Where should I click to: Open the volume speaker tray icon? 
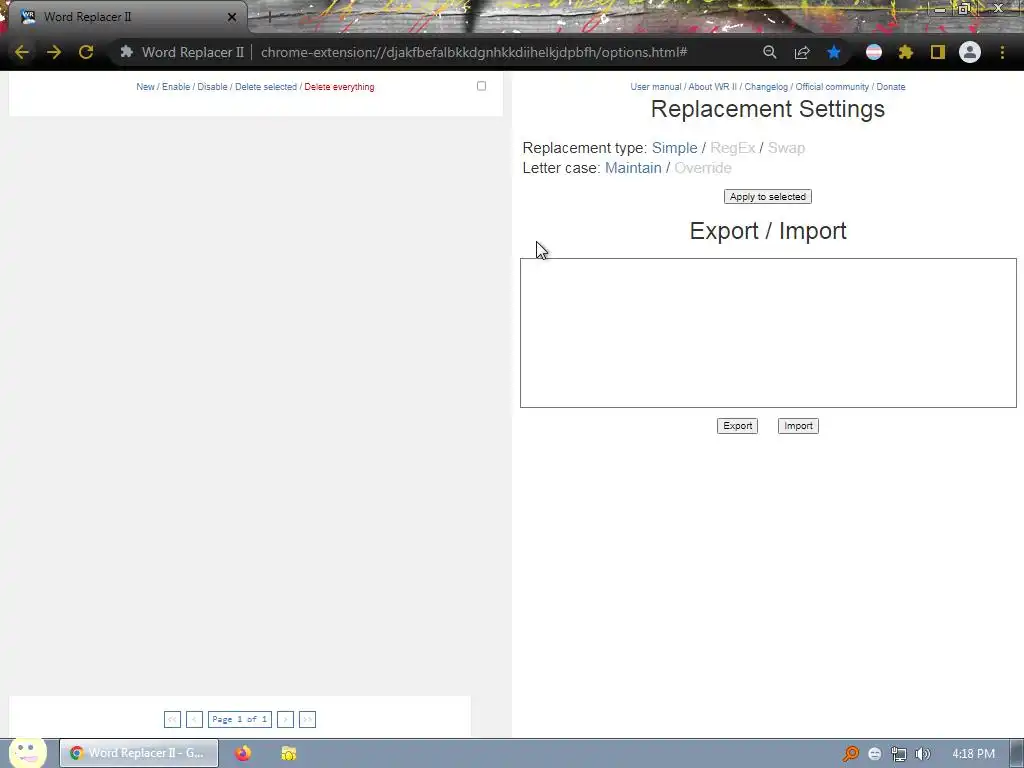922,754
